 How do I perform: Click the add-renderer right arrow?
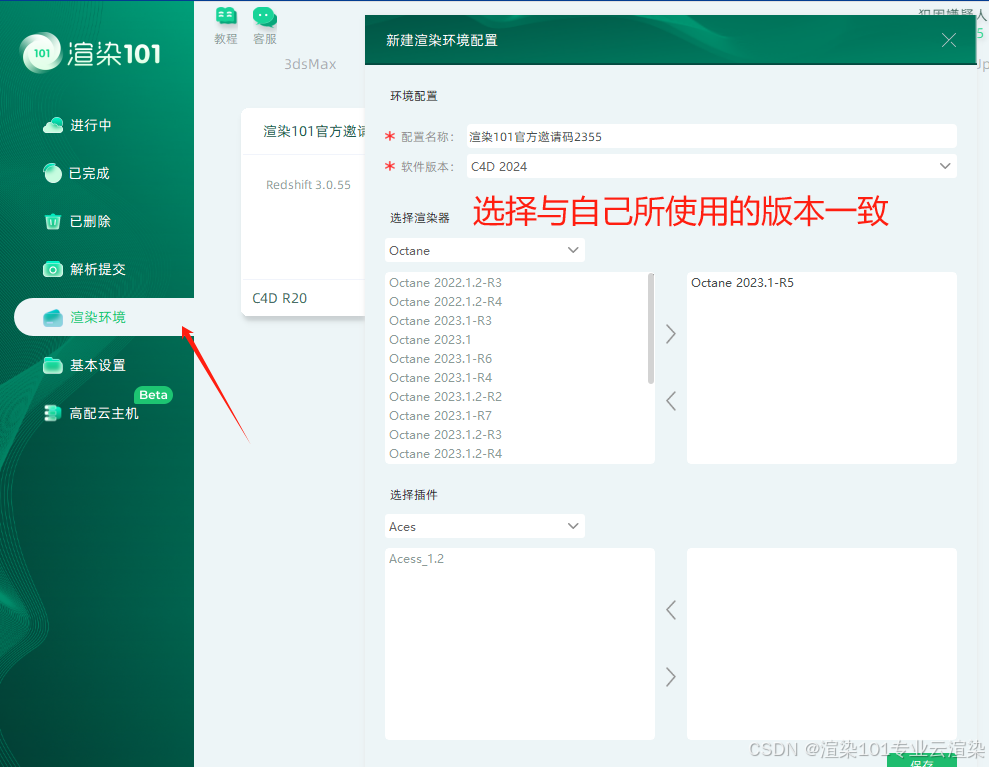(x=670, y=334)
